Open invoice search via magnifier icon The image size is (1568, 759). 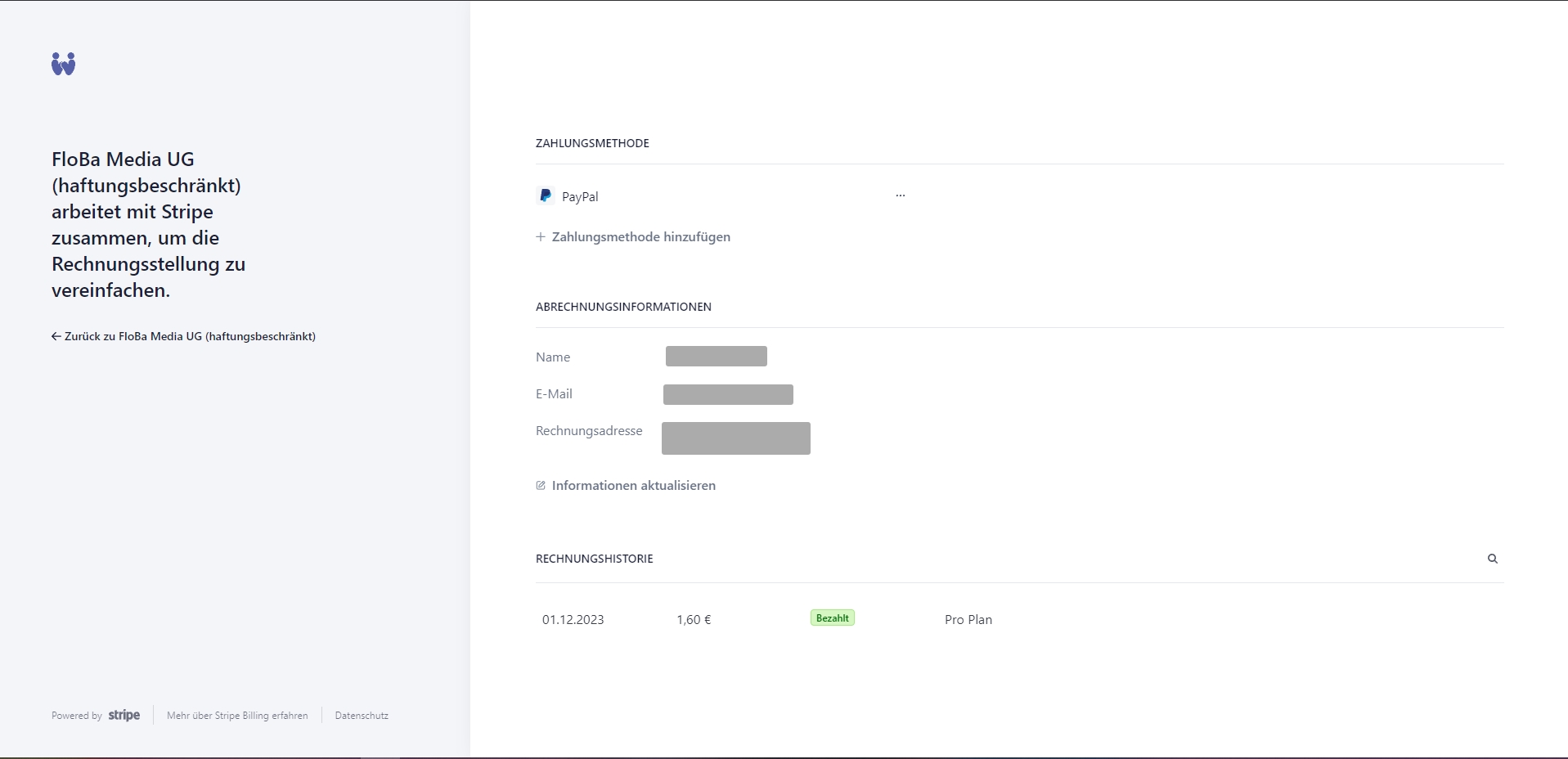1492,559
